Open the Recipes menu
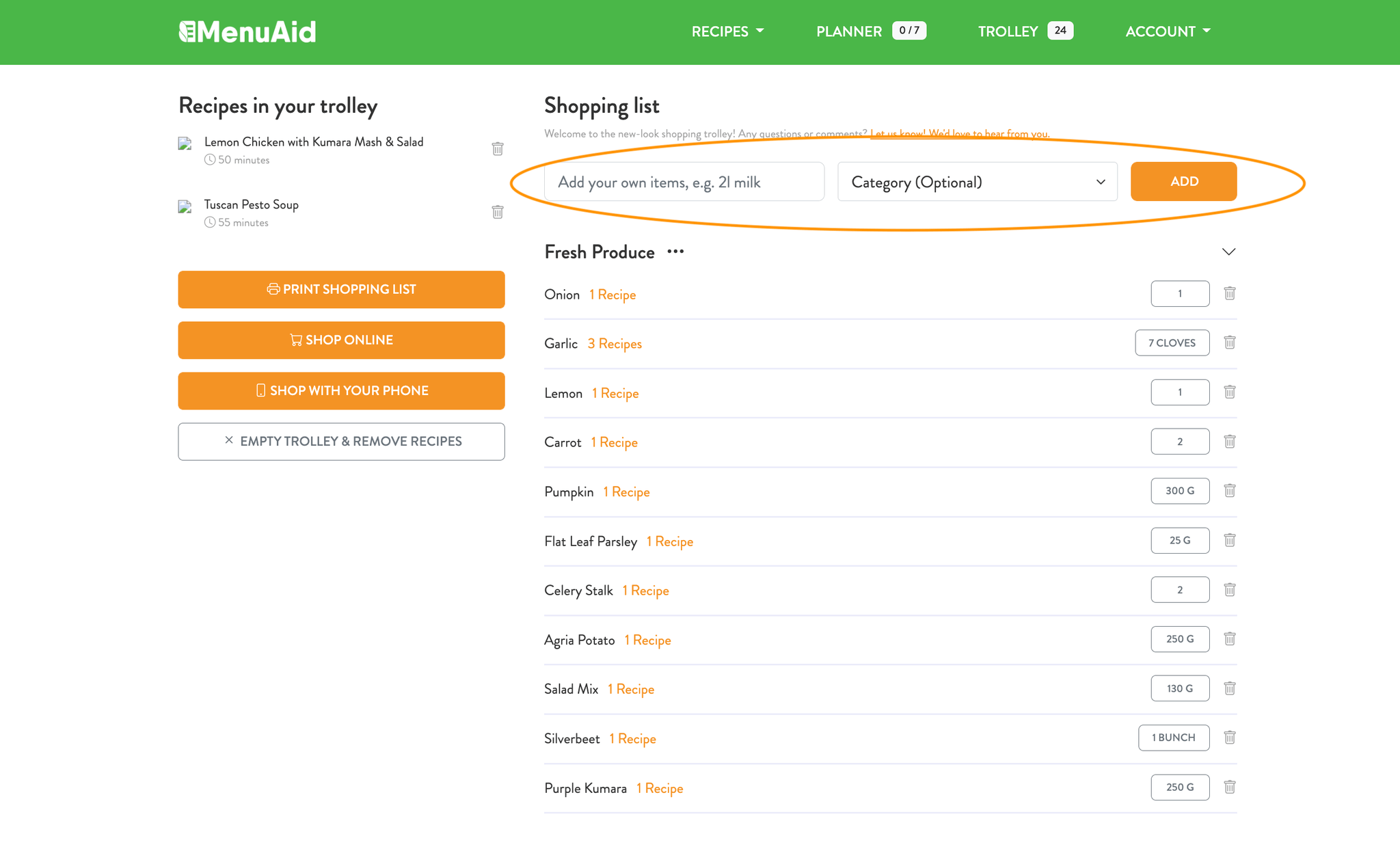This screenshot has width=1400, height=849. click(x=727, y=31)
